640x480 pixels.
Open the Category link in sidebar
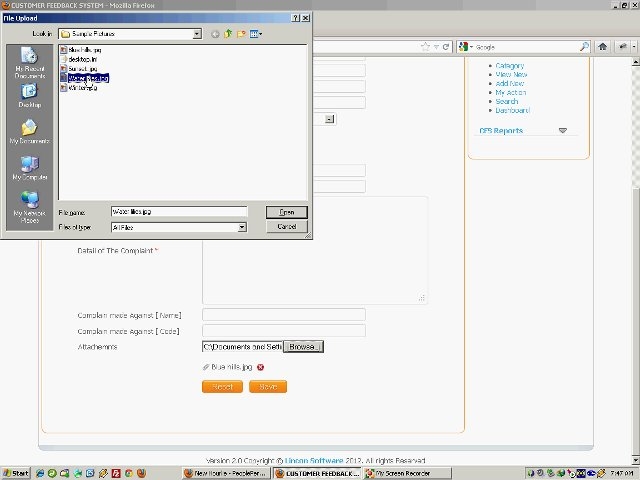[x=509, y=65]
